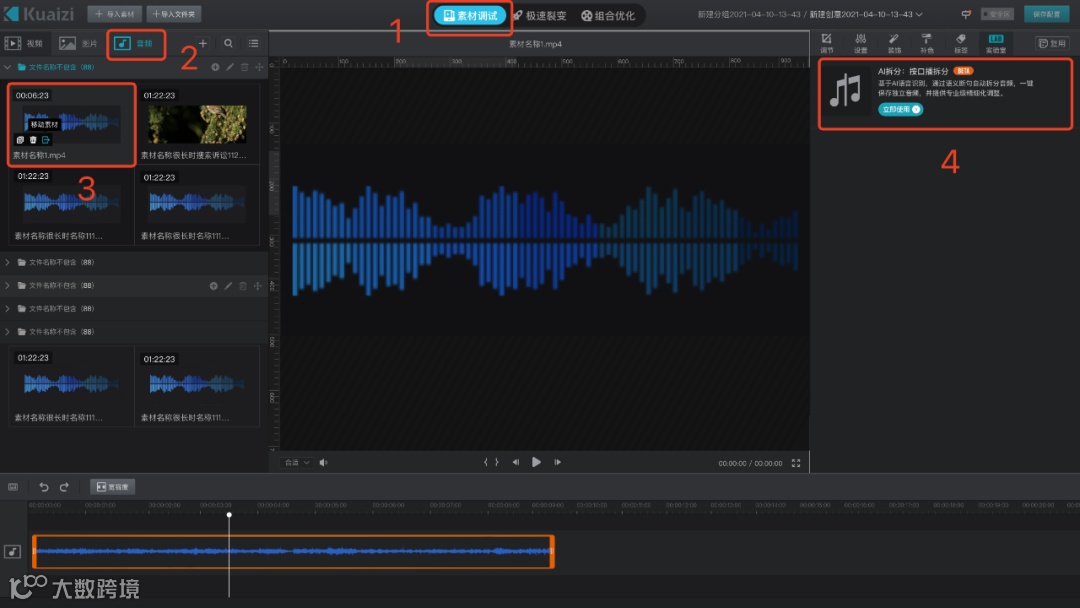This screenshot has width=1080, height=608.
Task: Open the 合适 zoom-fit dropdown
Action: (297, 463)
